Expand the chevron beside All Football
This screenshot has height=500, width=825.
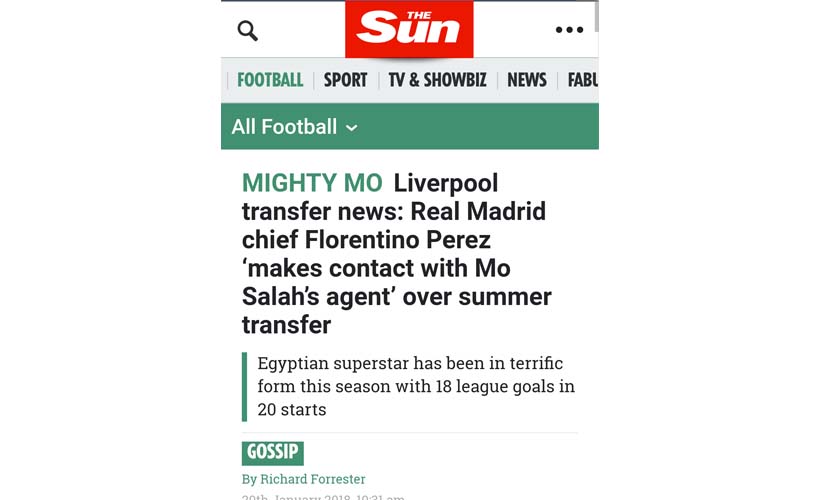[351, 128]
